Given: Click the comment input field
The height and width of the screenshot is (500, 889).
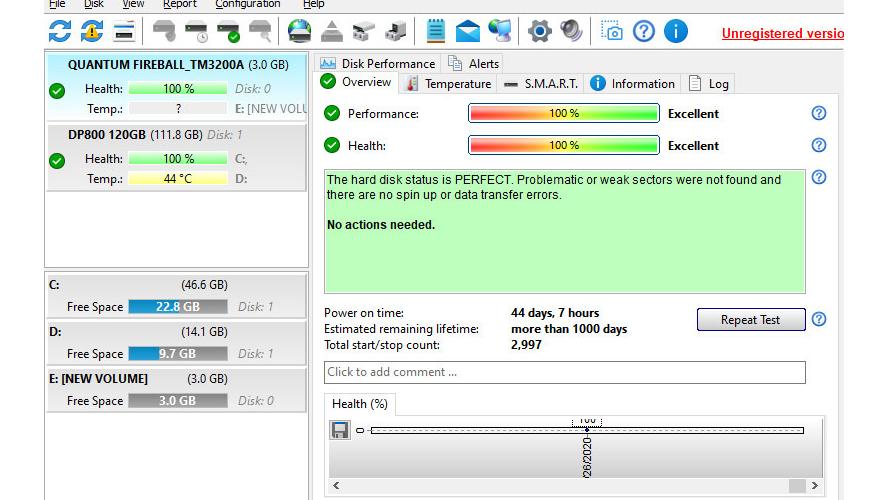Looking at the screenshot, I should coord(565,372).
